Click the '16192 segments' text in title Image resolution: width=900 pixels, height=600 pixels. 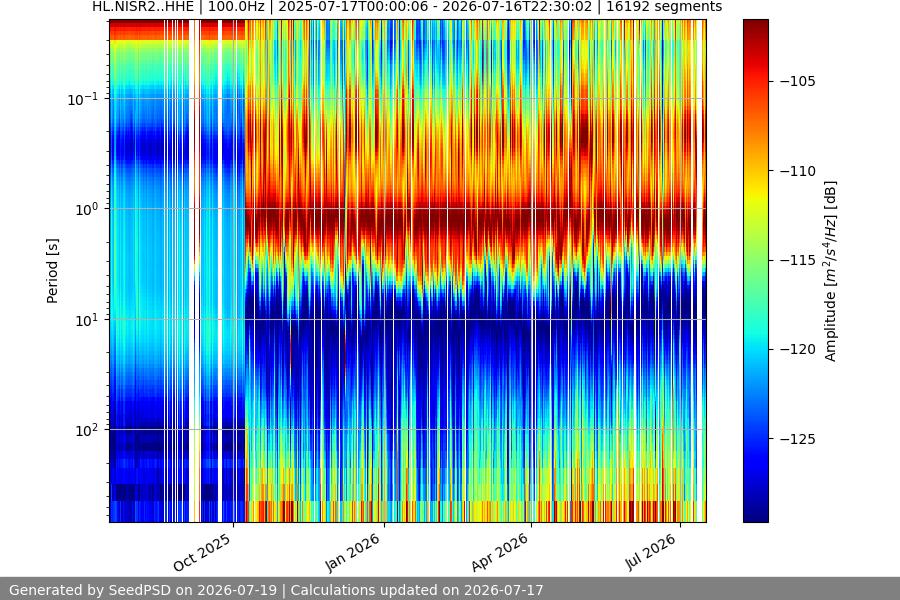click(x=664, y=7)
